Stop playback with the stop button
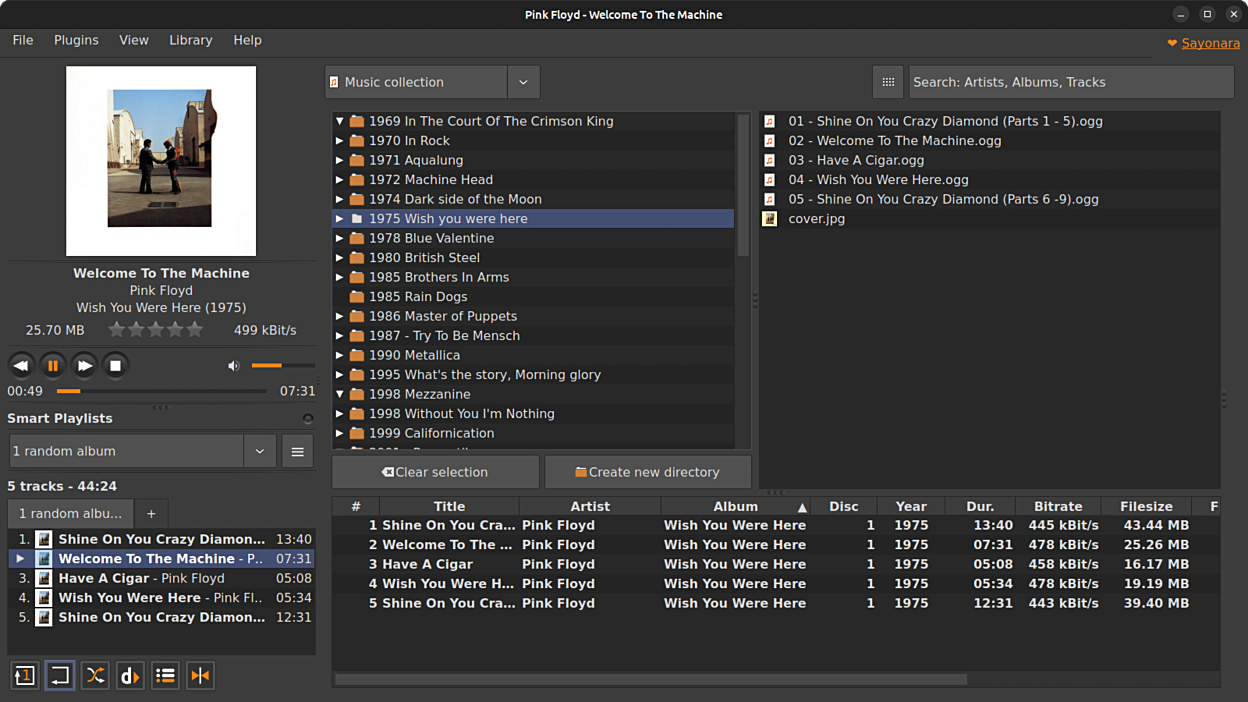1248x702 pixels. point(115,366)
